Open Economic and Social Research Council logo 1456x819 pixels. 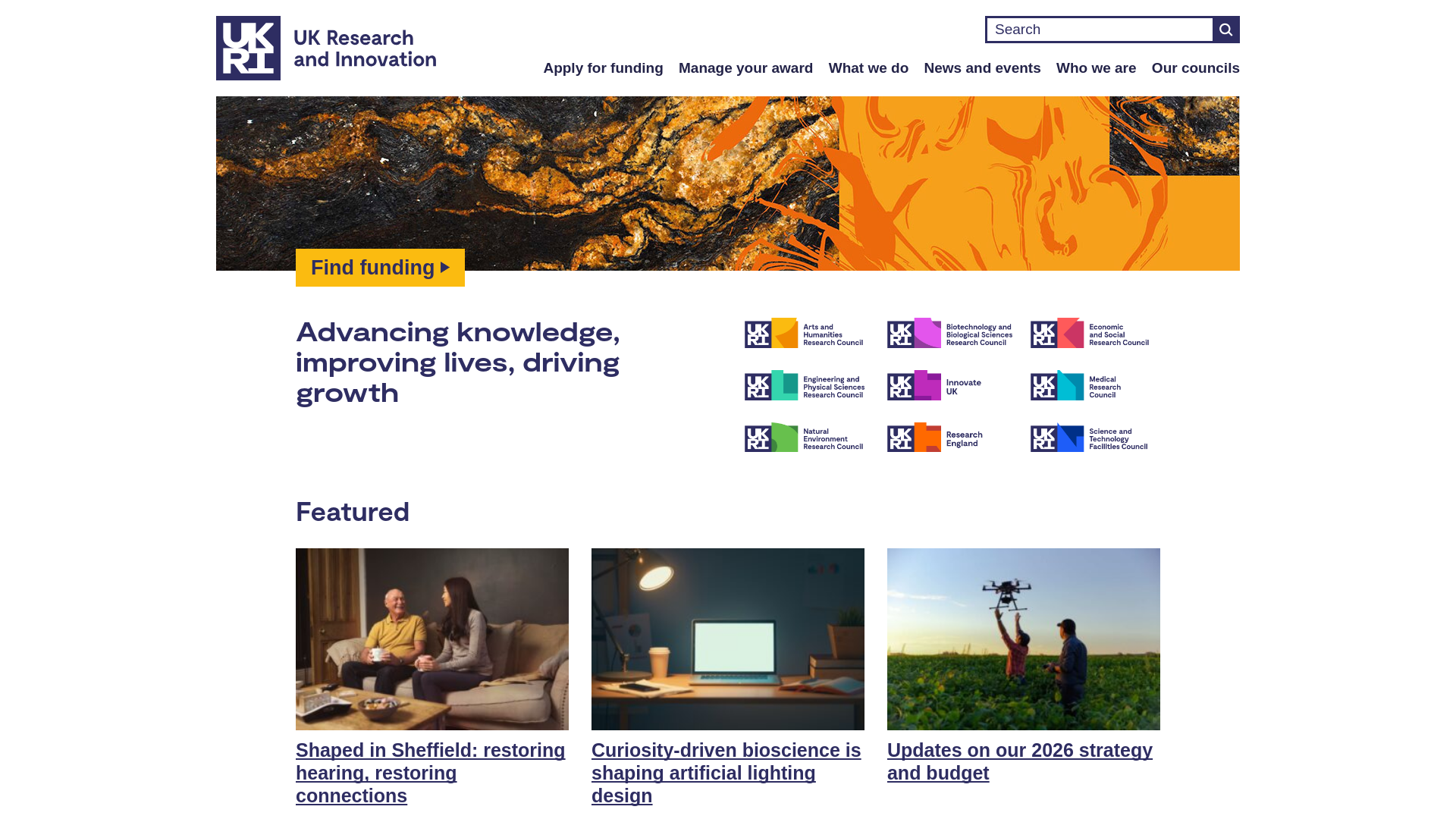coord(1090,333)
